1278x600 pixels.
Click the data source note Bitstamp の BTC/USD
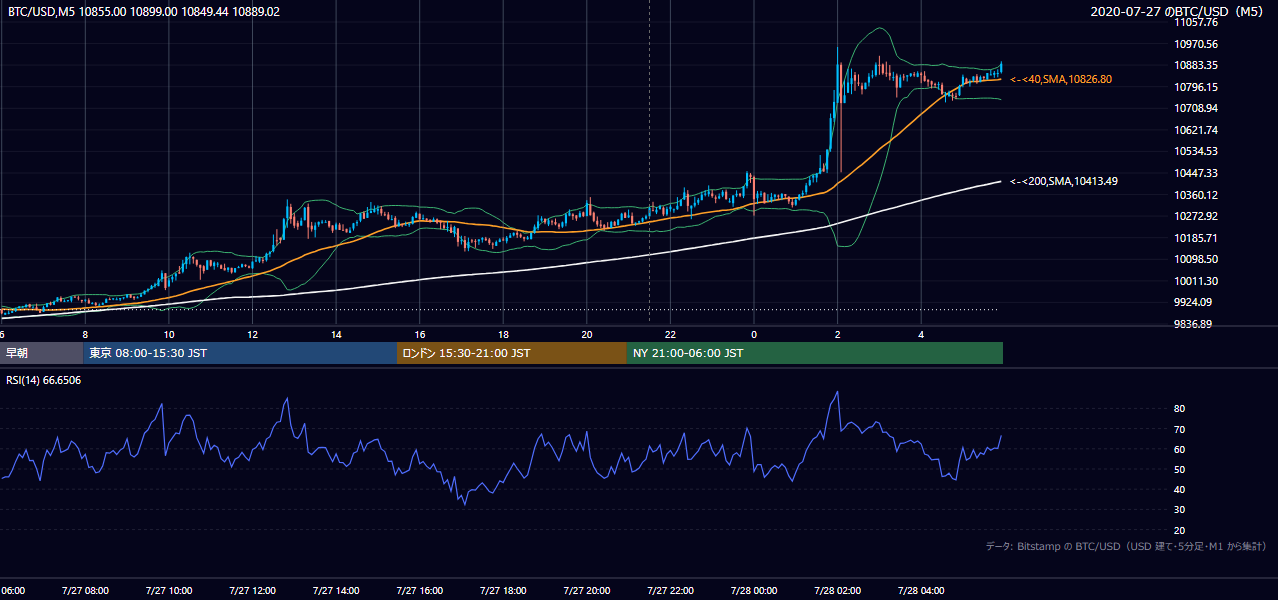(x=1126, y=546)
